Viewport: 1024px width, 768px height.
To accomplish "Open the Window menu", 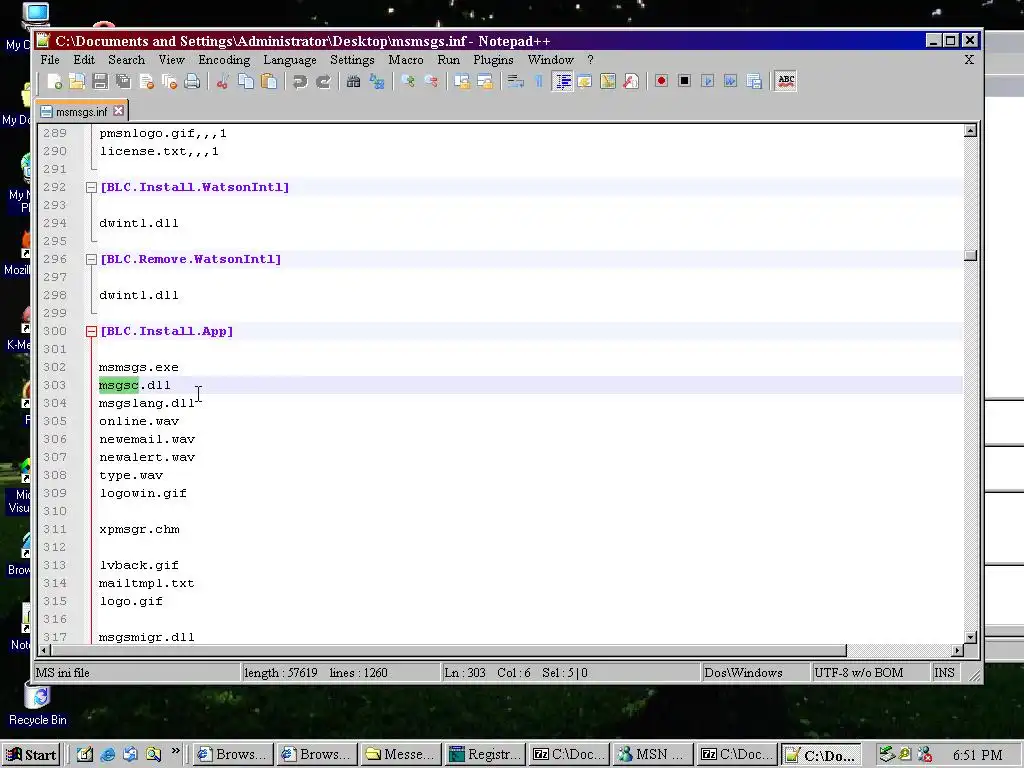I will 550,59.
